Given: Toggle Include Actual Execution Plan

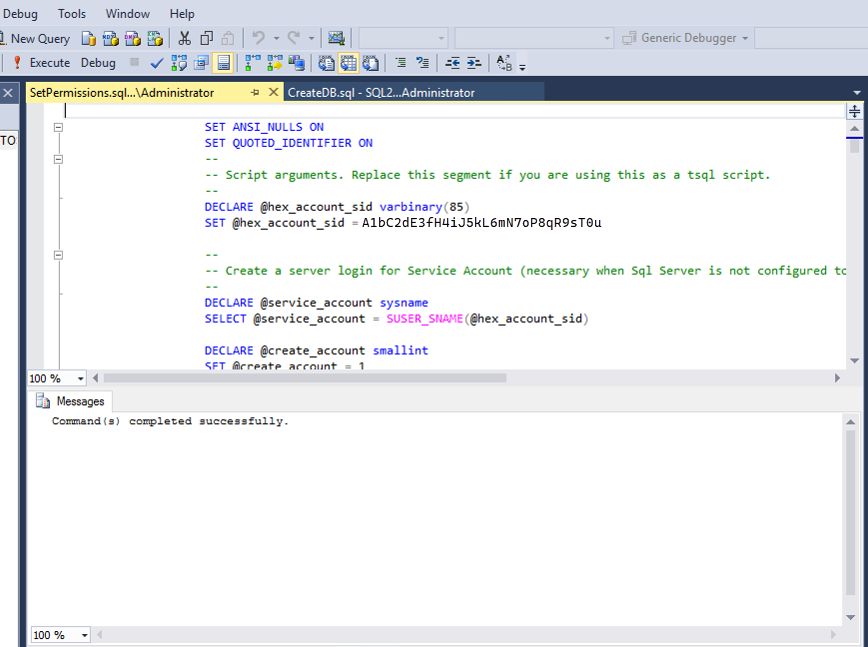Looking at the screenshot, I should coord(250,62).
